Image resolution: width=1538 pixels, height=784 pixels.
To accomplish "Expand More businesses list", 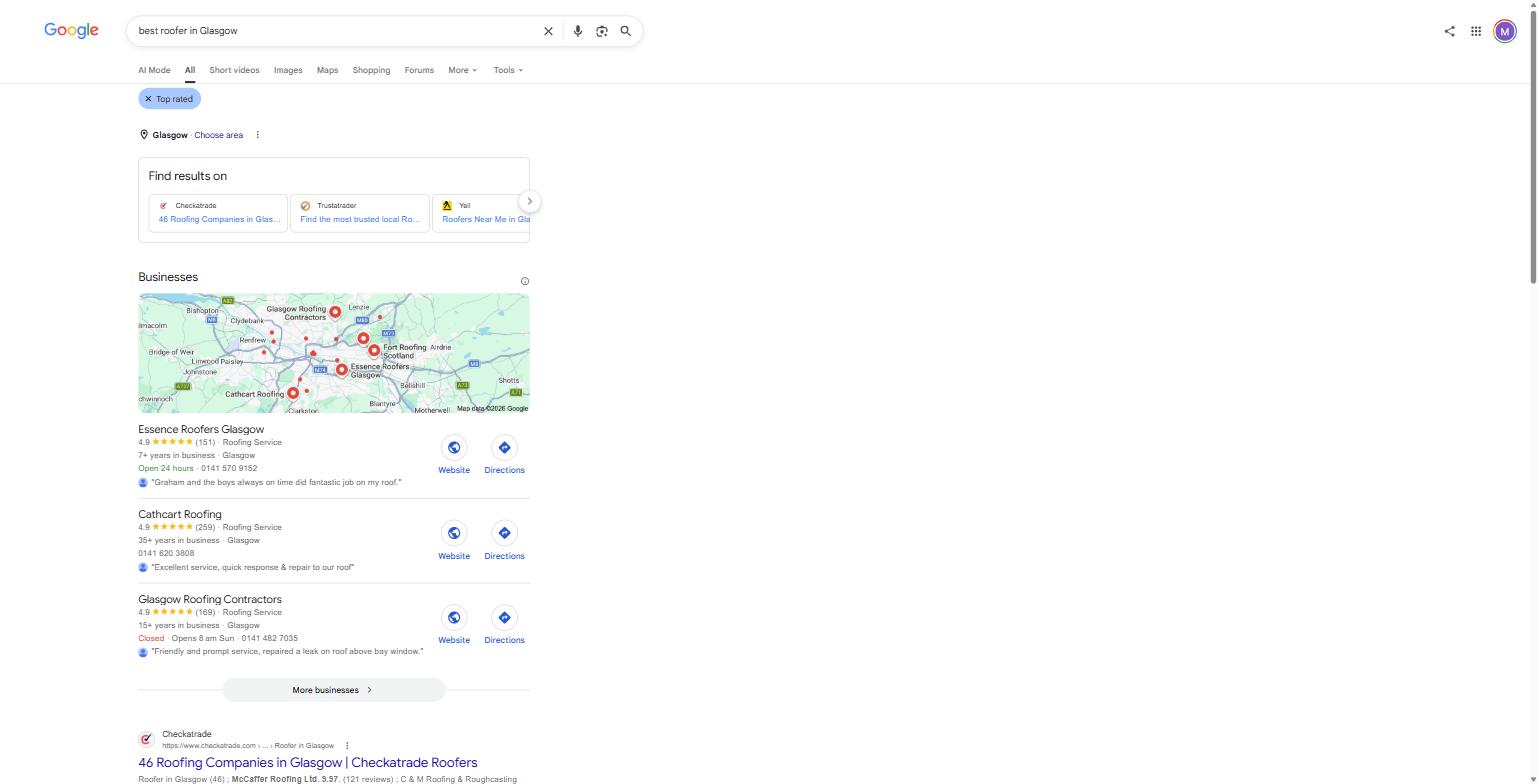I will click(333, 690).
